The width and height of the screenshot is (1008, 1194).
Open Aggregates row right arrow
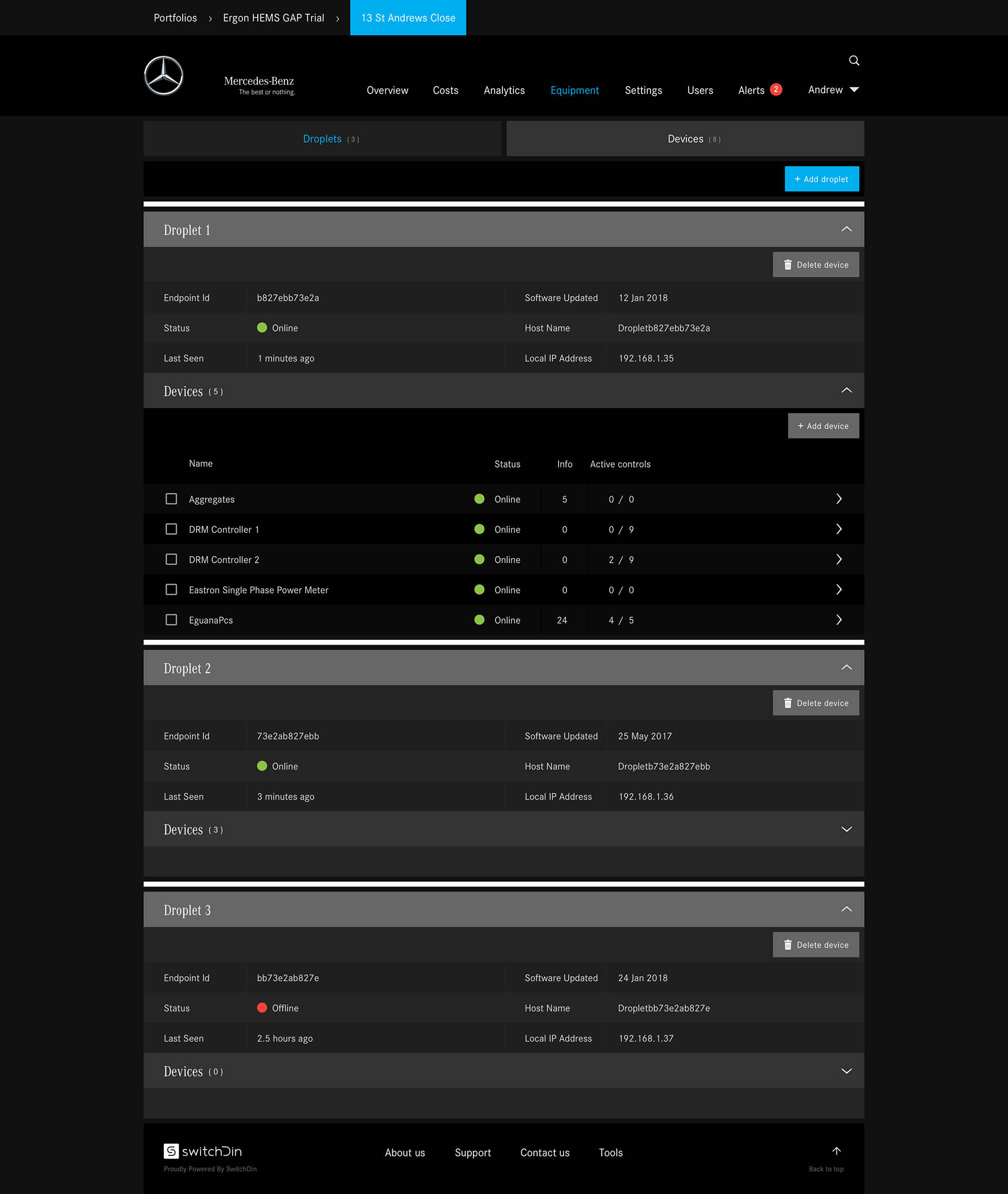(x=838, y=499)
